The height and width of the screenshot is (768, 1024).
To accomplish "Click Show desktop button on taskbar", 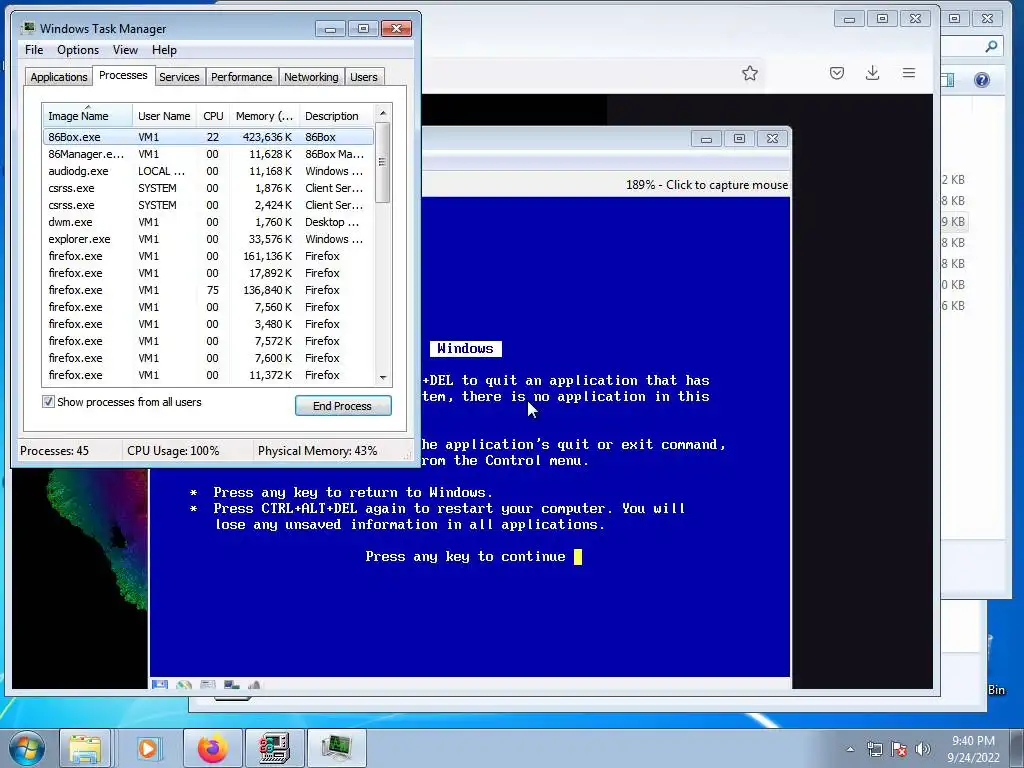I will pyautogui.click(x=1017, y=748).
